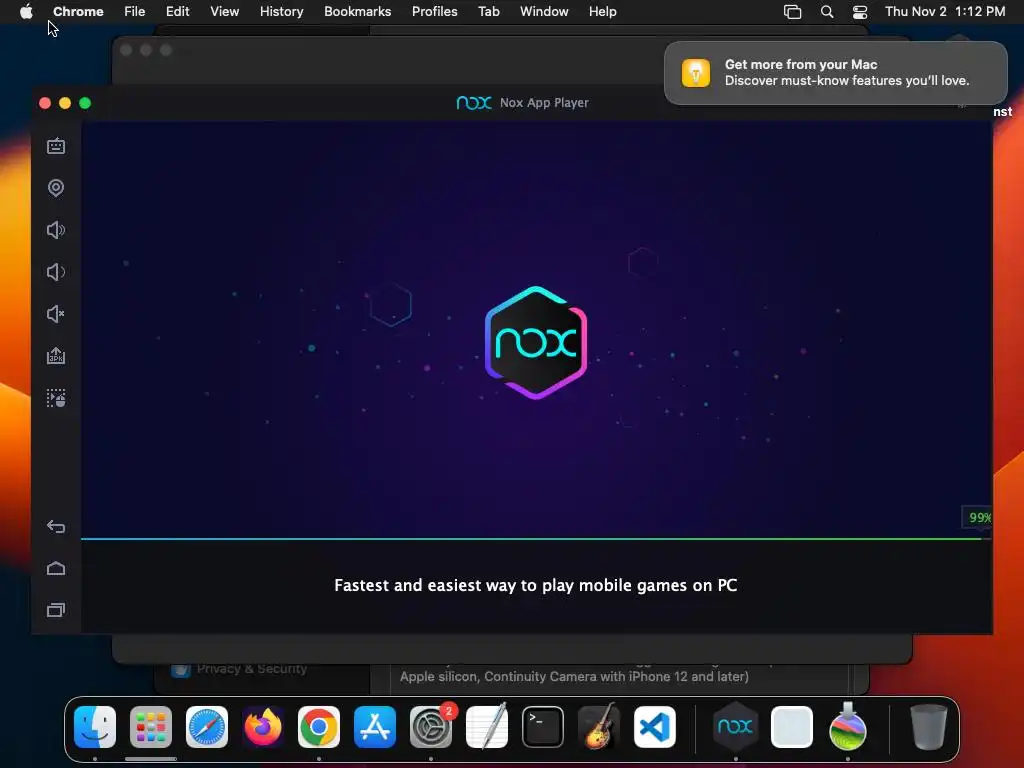Click the date and time display
The image size is (1024, 768).
945,11
